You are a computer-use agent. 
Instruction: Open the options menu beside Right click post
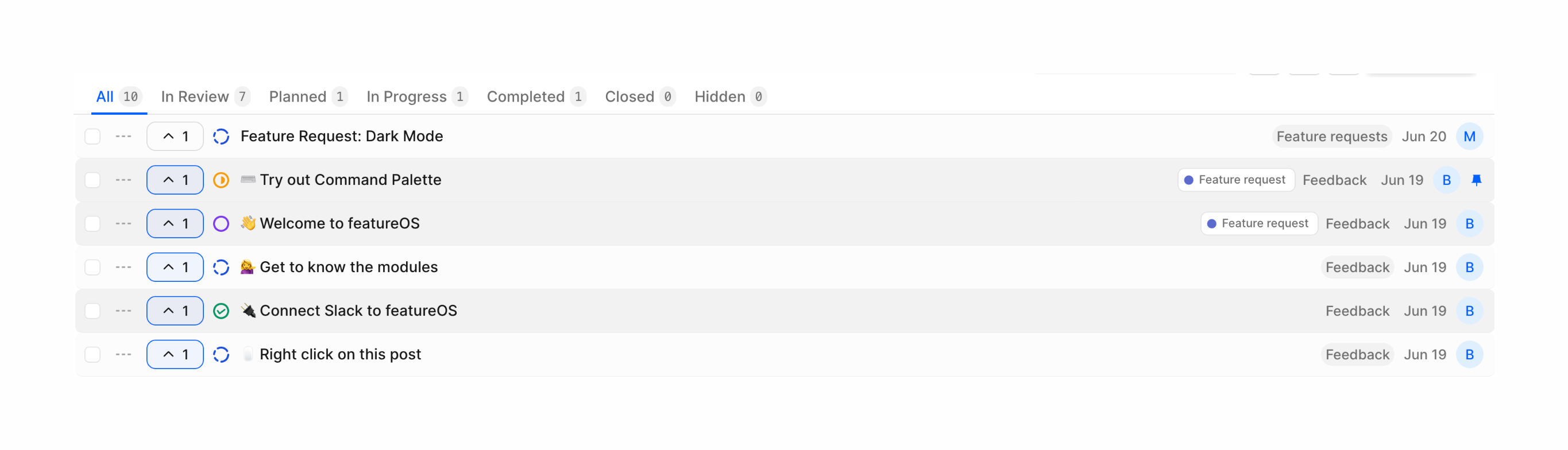(x=123, y=354)
